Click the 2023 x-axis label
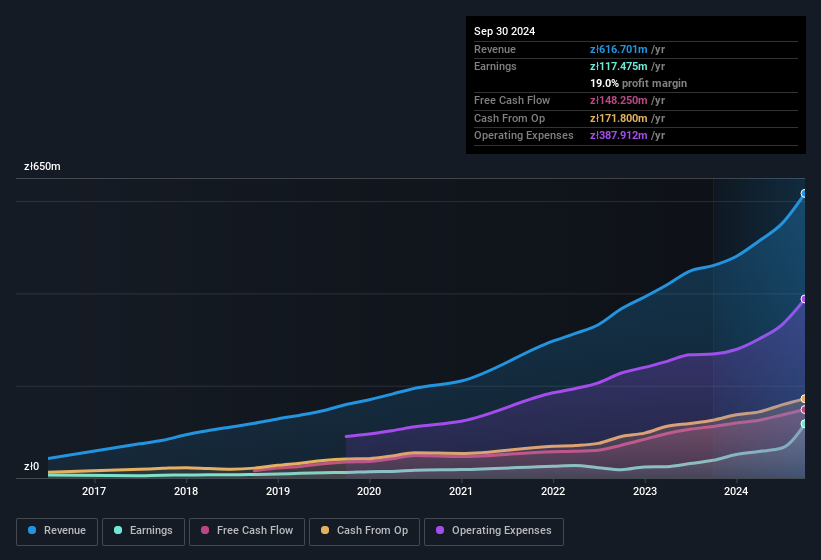The image size is (821, 560). point(645,491)
